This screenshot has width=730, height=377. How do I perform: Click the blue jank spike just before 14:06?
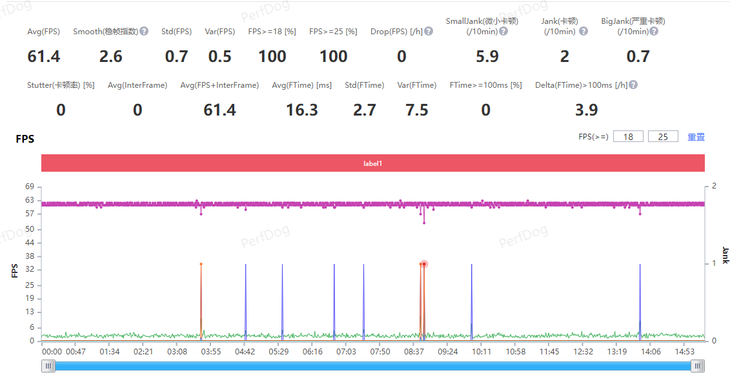click(x=640, y=303)
